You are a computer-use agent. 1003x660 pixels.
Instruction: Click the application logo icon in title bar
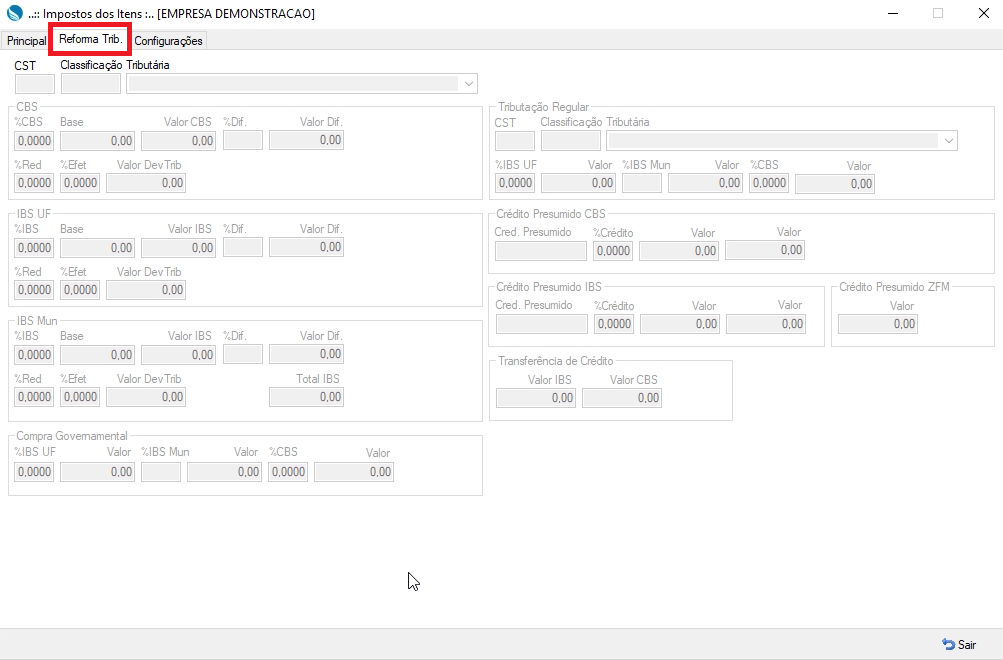click(x=14, y=13)
